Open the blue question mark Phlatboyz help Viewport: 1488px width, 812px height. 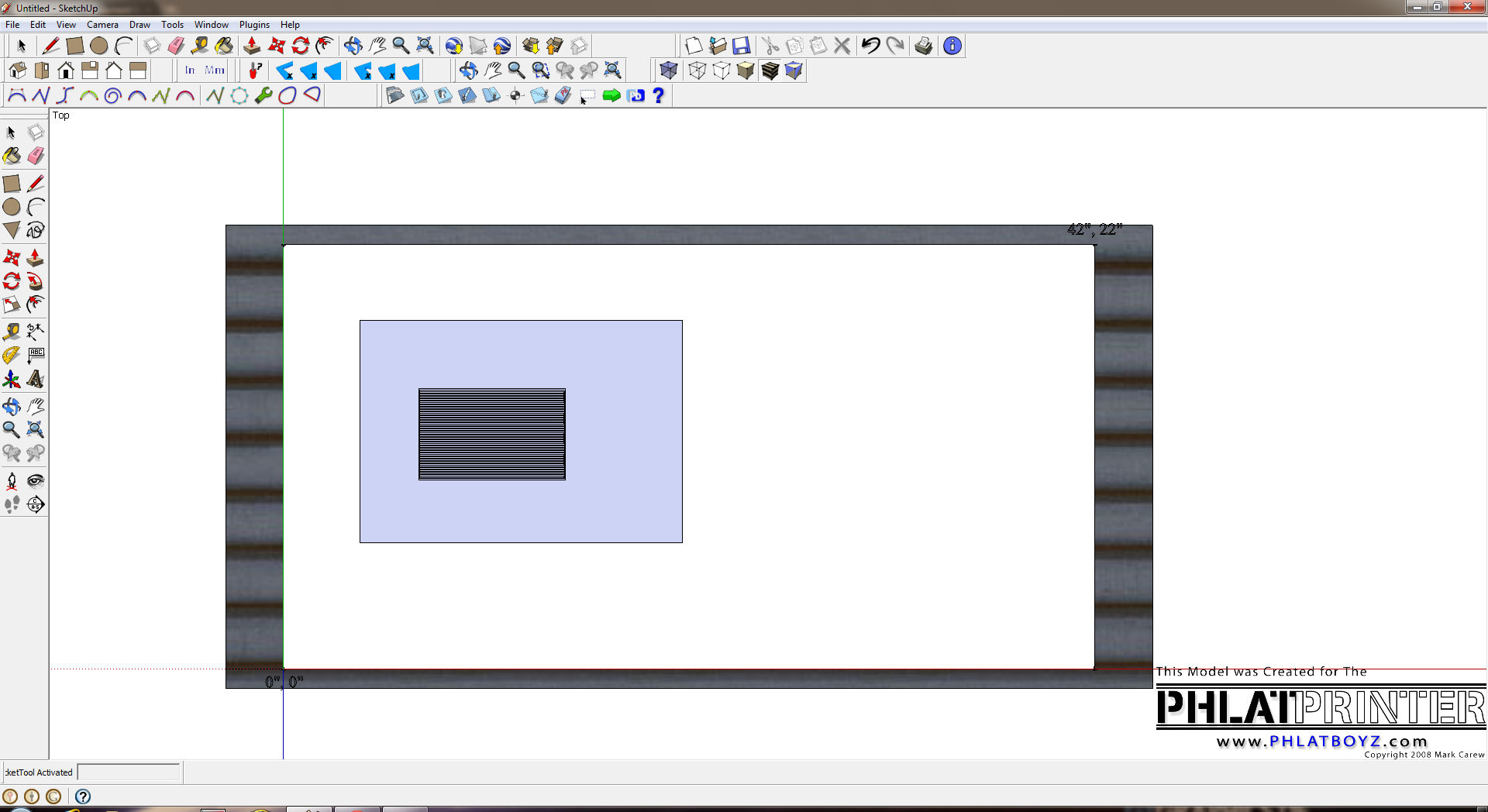point(659,95)
